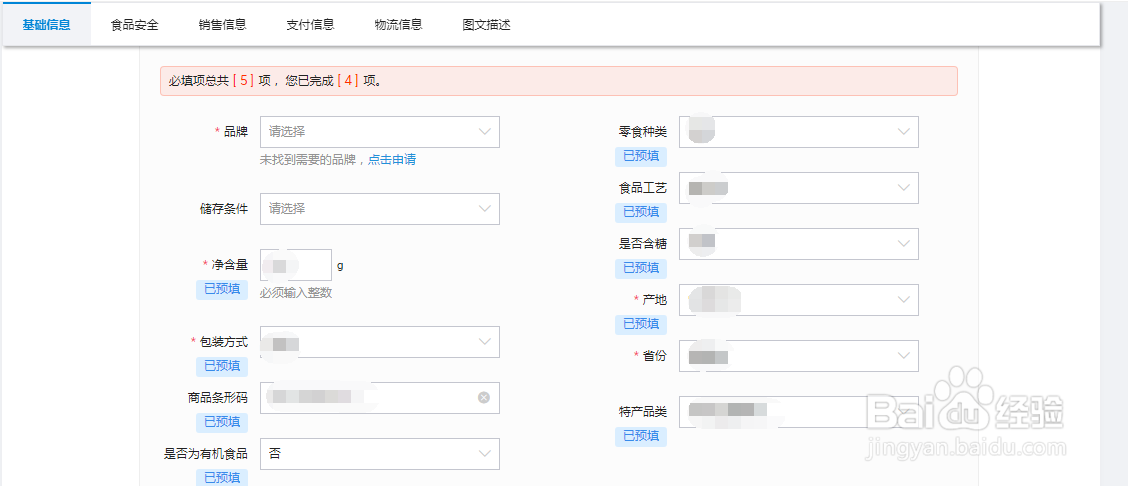The width and height of the screenshot is (1128, 486).
Task: Click the 已预填 tag under 食品工艺
Action: click(641, 212)
